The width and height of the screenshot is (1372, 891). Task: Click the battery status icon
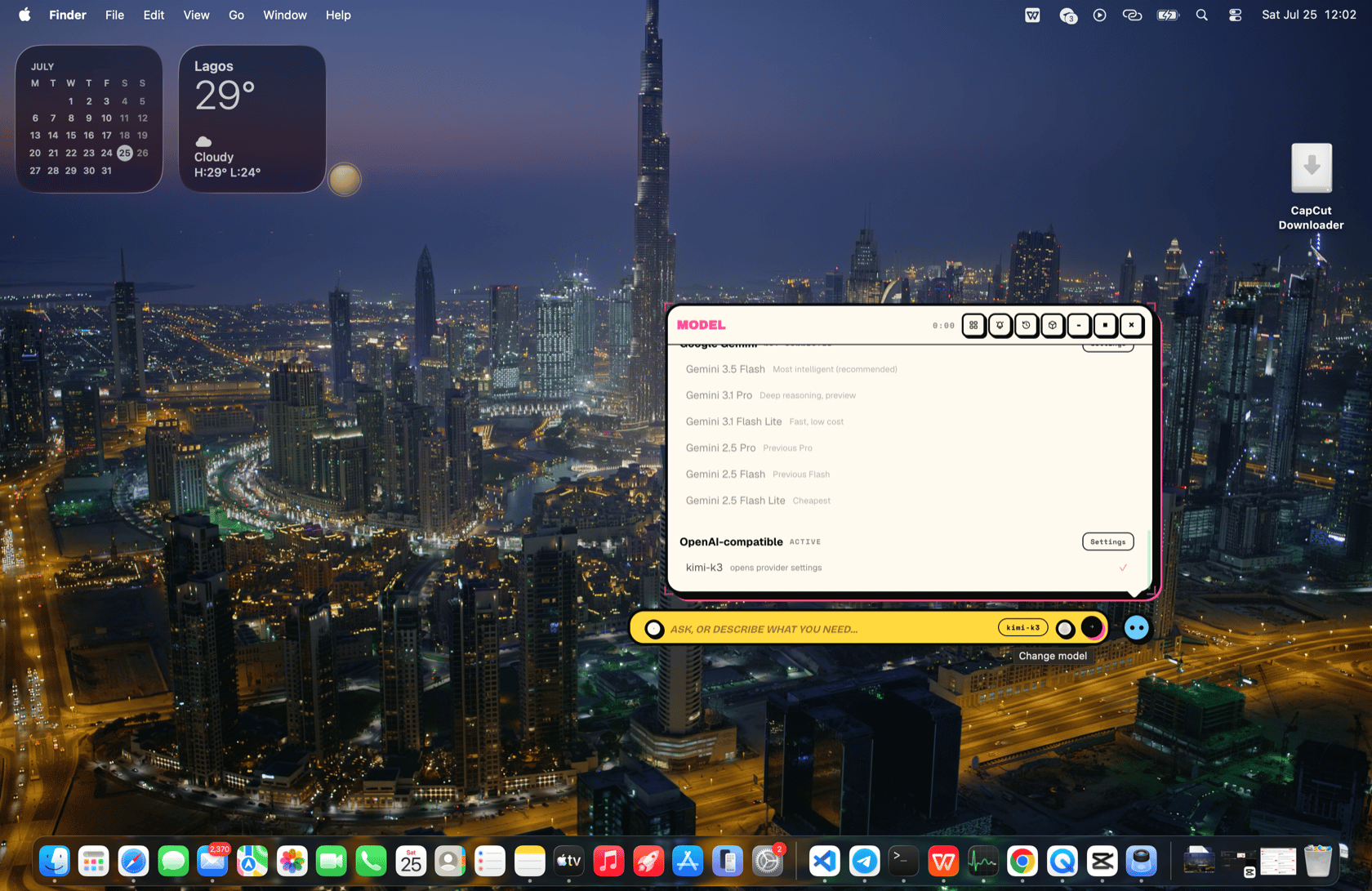point(1168,15)
